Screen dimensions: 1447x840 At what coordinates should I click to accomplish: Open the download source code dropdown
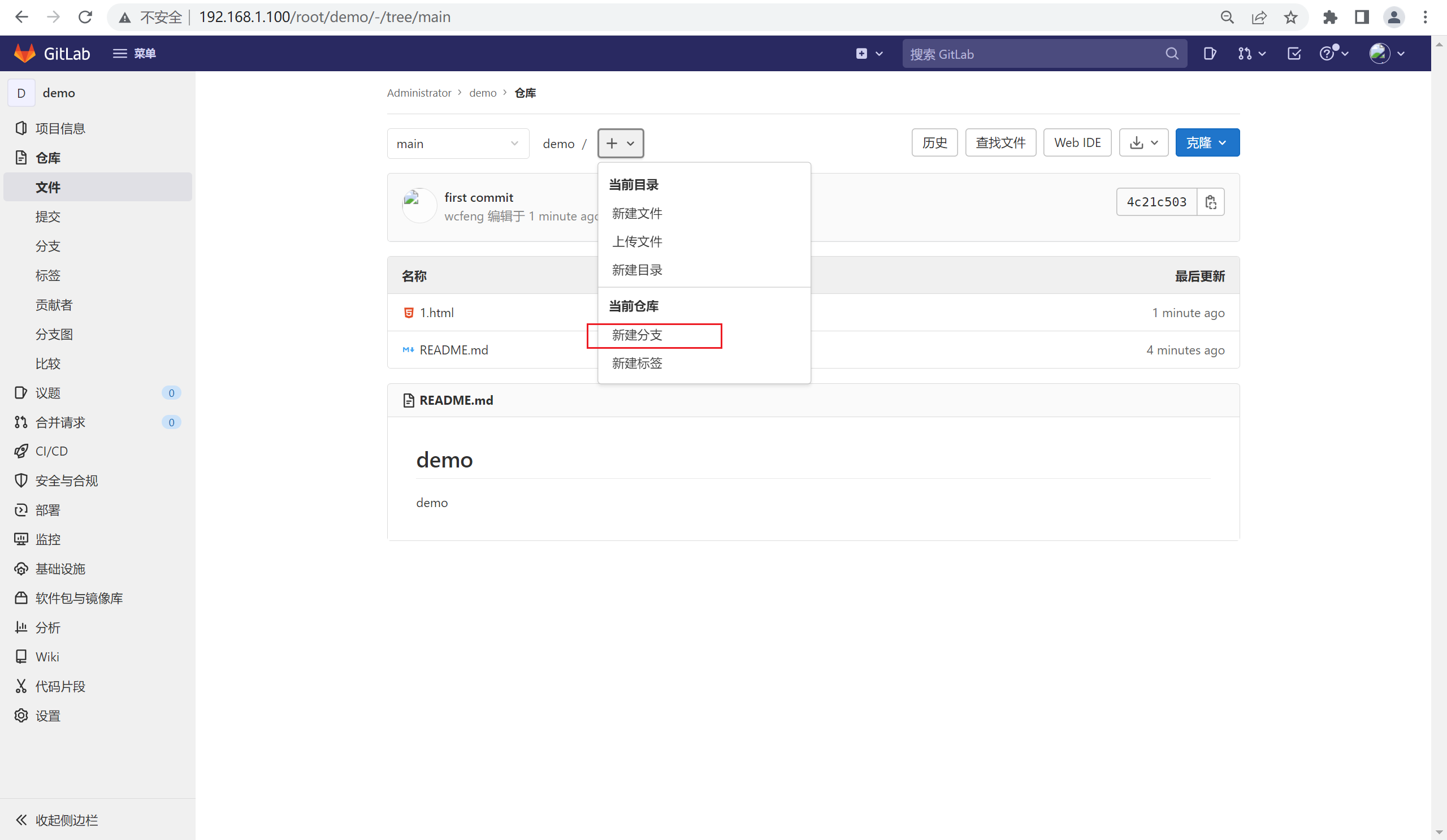[1143, 142]
